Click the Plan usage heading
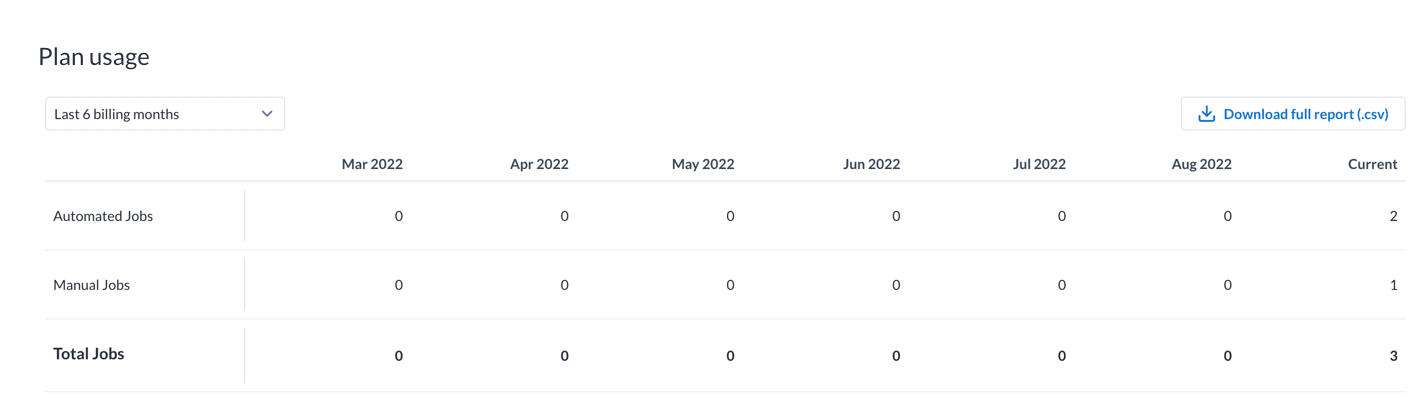The height and width of the screenshot is (412, 1428). click(x=94, y=57)
